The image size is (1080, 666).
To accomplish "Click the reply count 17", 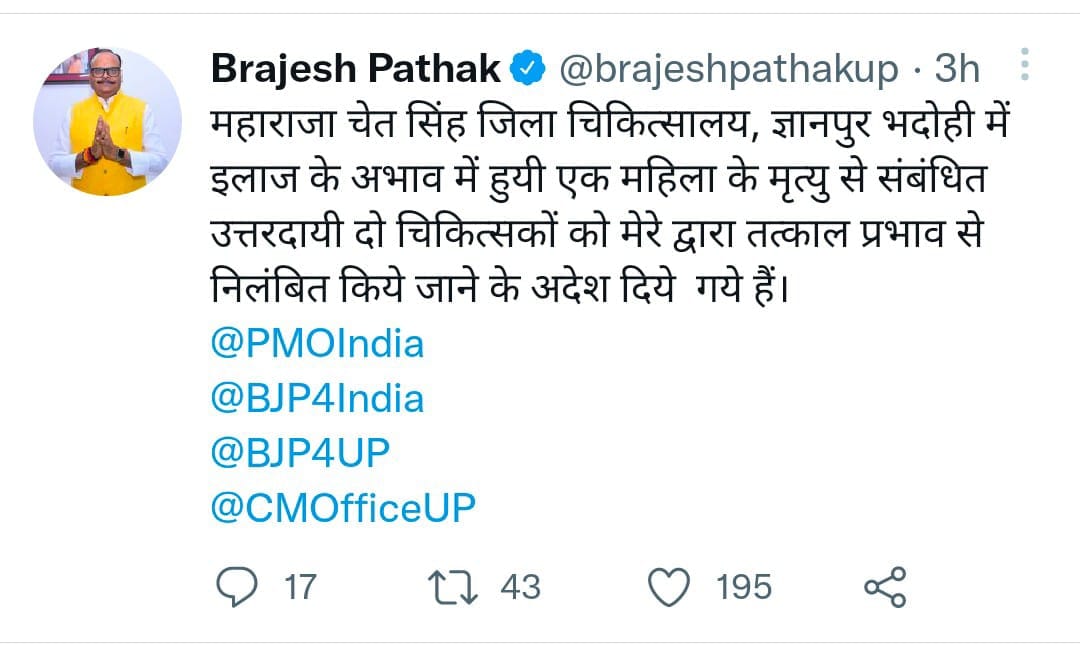I will point(299,586).
